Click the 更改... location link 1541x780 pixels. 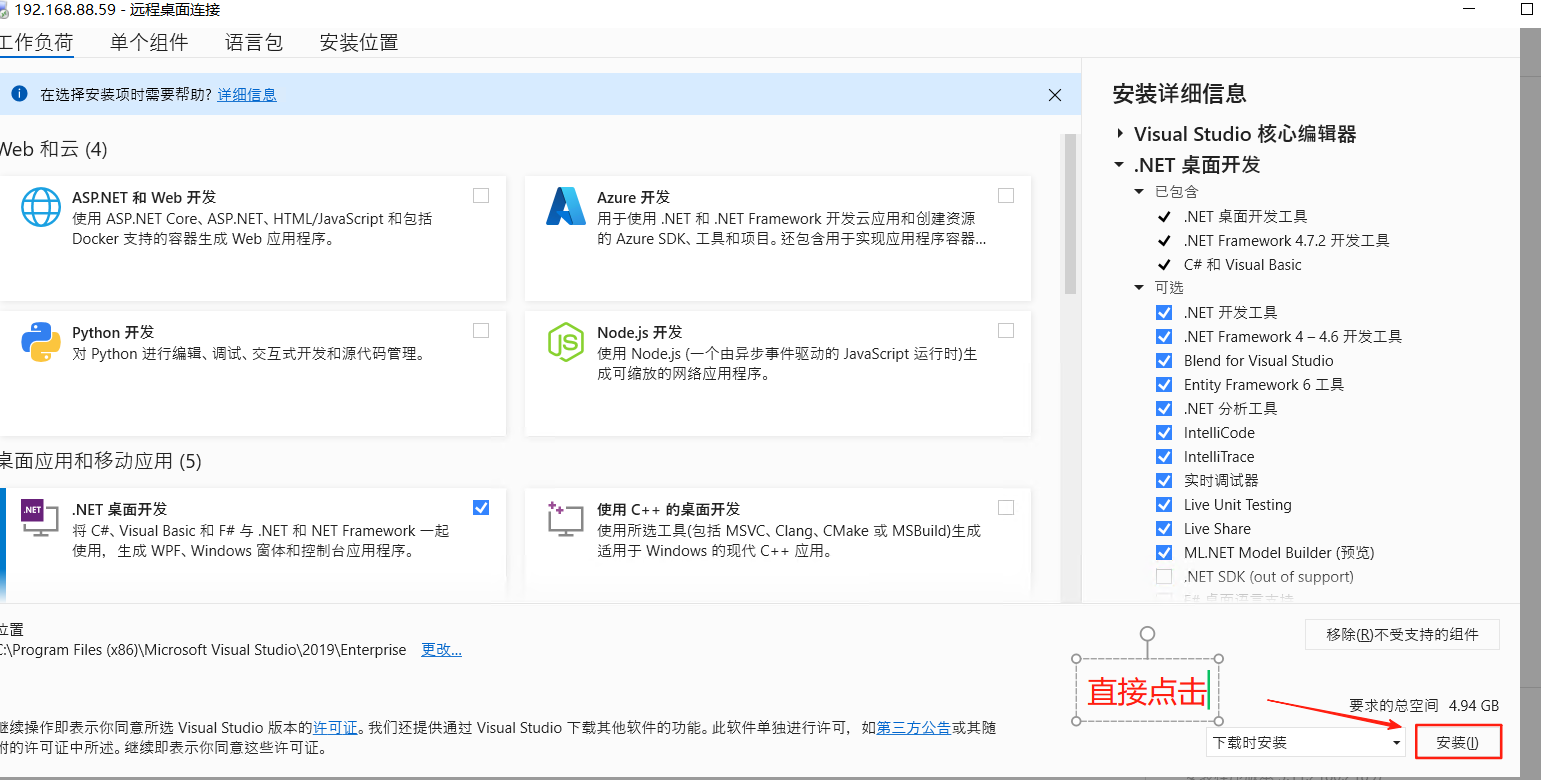(442, 650)
